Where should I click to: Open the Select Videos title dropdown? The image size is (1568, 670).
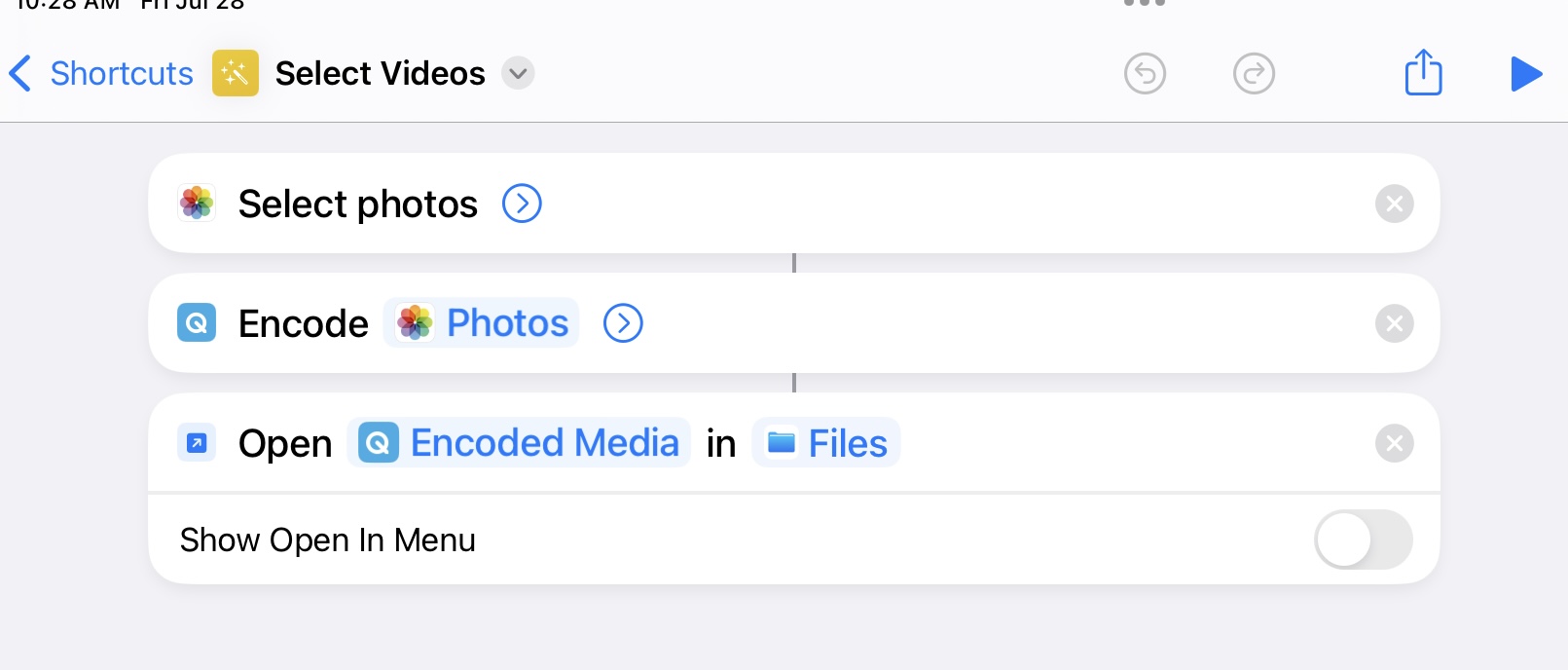point(518,73)
